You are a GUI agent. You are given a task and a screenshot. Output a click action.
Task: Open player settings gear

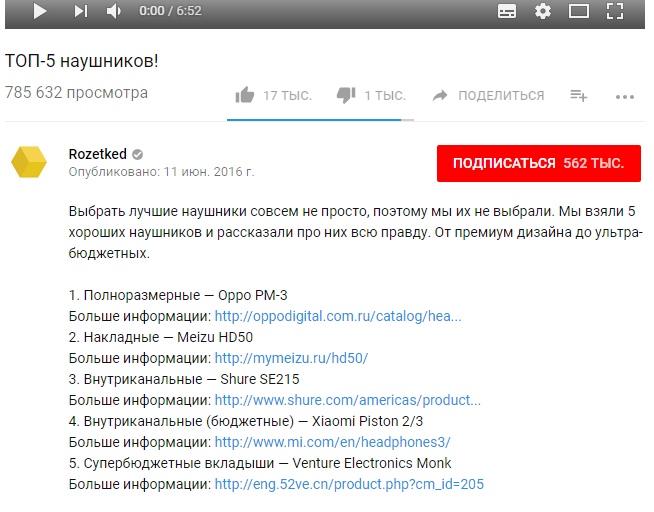click(543, 11)
